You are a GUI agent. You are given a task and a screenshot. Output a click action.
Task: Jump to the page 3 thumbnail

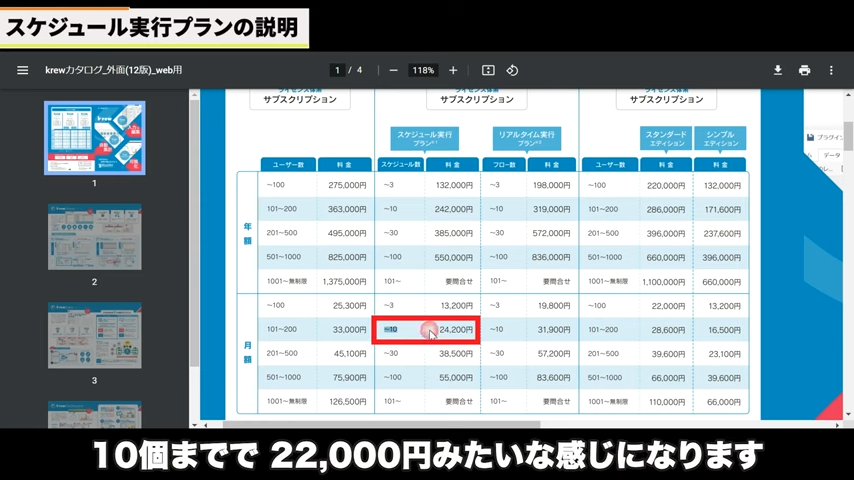tap(94, 335)
